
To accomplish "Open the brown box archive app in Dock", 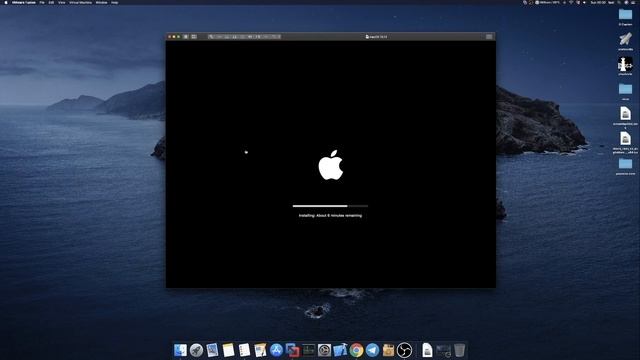I will 388,350.
